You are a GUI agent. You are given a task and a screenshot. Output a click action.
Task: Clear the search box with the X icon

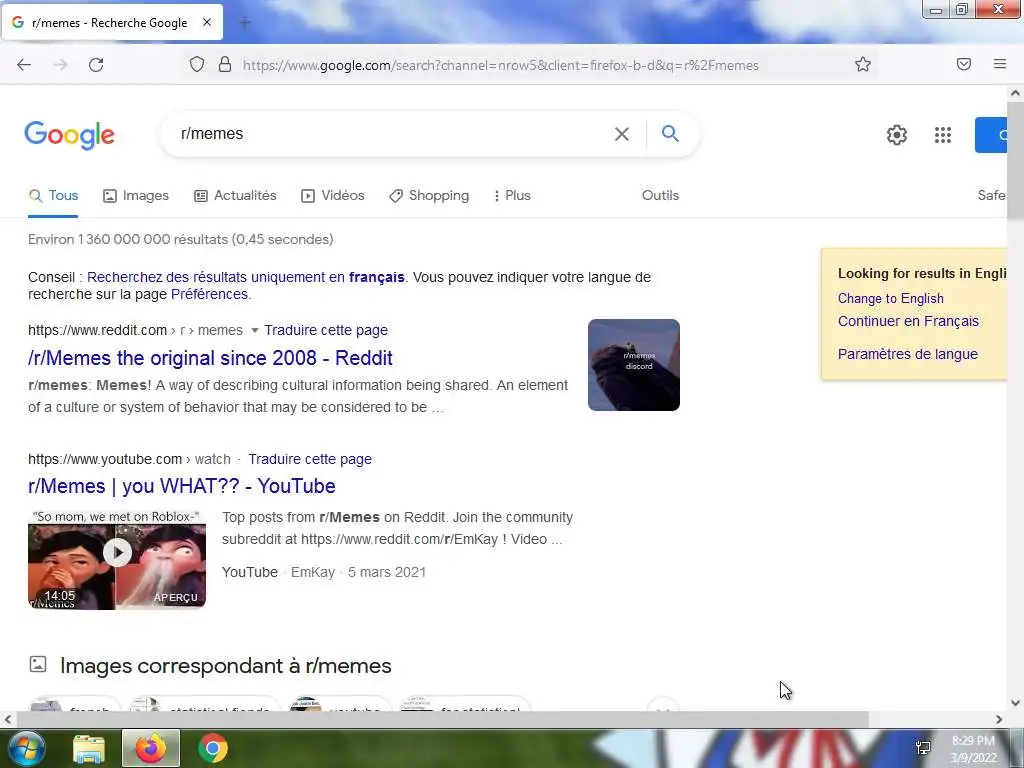[x=622, y=134]
